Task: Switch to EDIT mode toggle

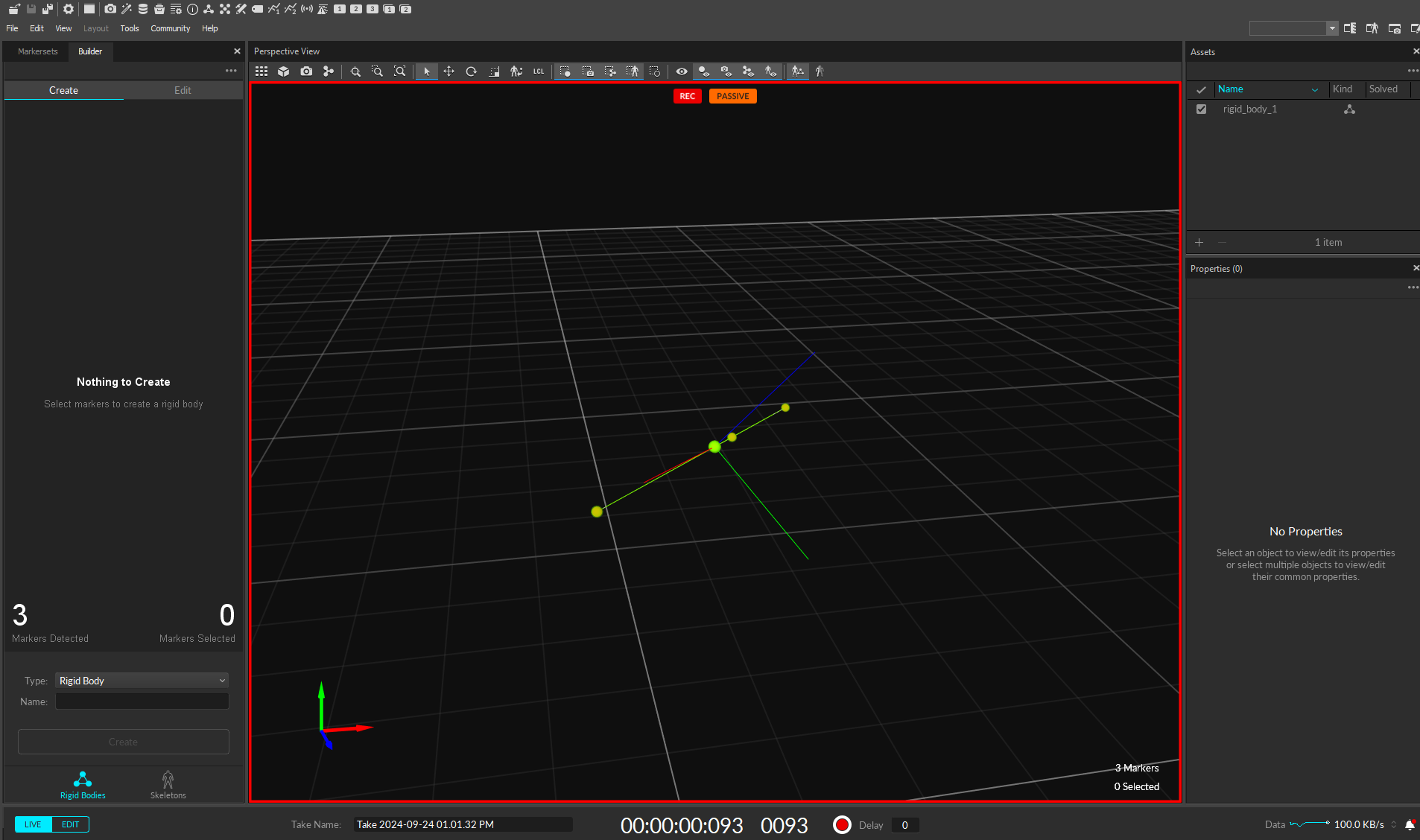Action: pyautogui.click(x=71, y=824)
